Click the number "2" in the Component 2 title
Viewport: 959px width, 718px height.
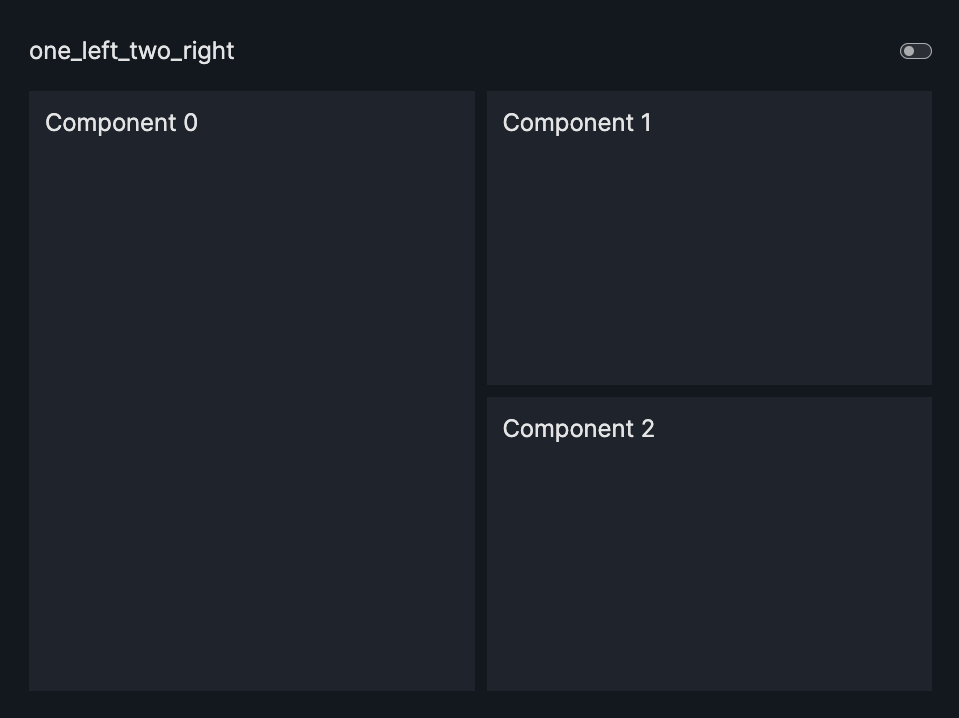point(647,429)
